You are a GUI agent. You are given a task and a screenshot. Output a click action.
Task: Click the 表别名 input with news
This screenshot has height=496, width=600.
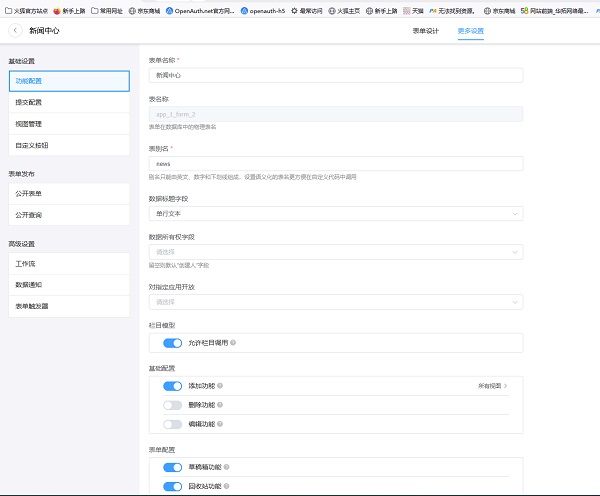coord(336,163)
